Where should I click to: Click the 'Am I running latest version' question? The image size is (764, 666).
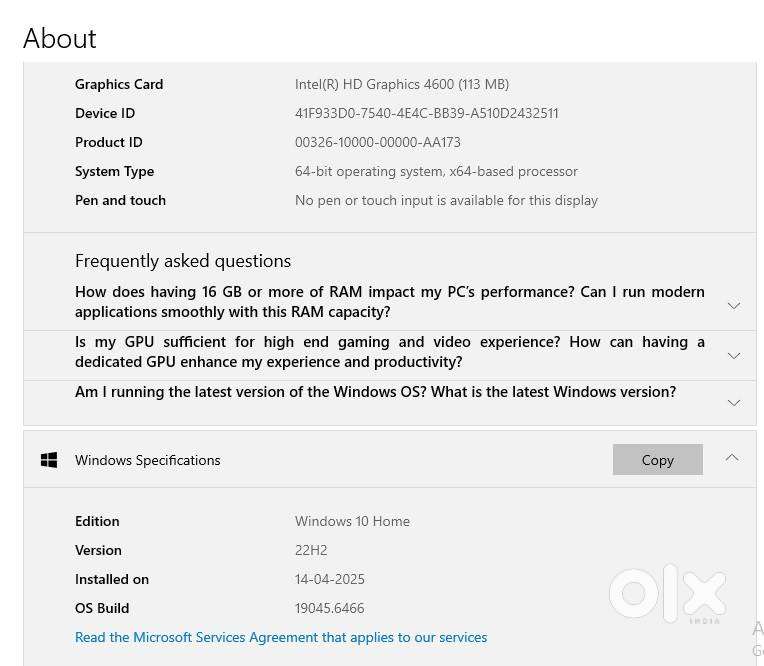[375, 392]
